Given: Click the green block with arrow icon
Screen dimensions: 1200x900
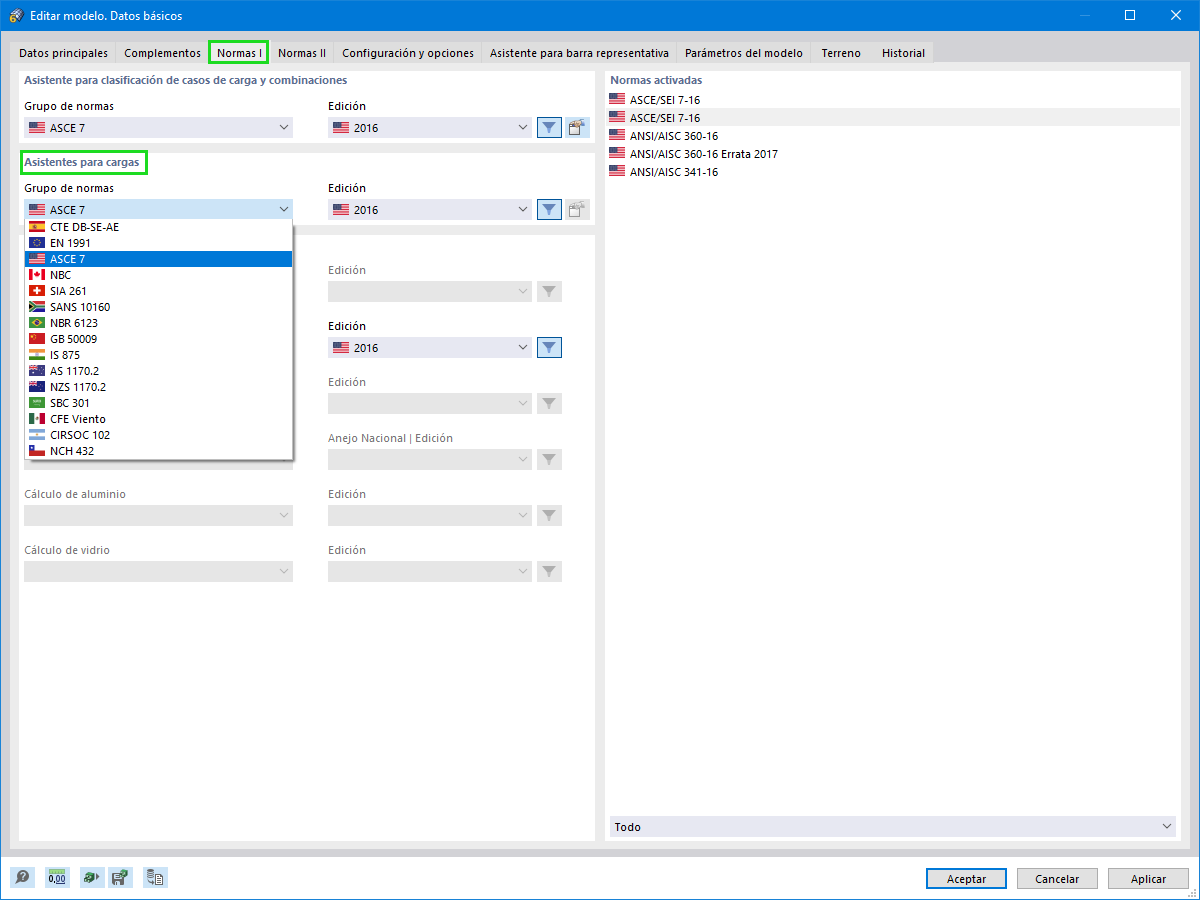Looking at the screenshot, I should tap(91, 878).
